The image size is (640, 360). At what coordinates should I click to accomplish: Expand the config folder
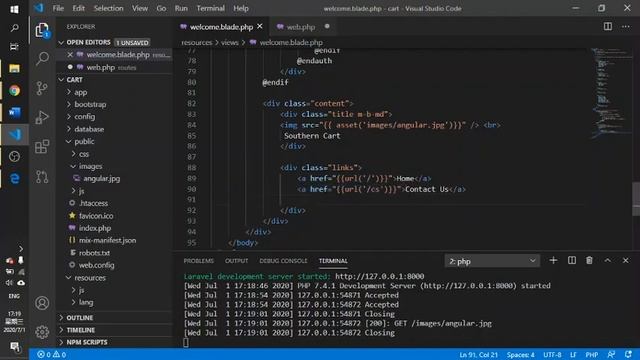click(84, 117)
